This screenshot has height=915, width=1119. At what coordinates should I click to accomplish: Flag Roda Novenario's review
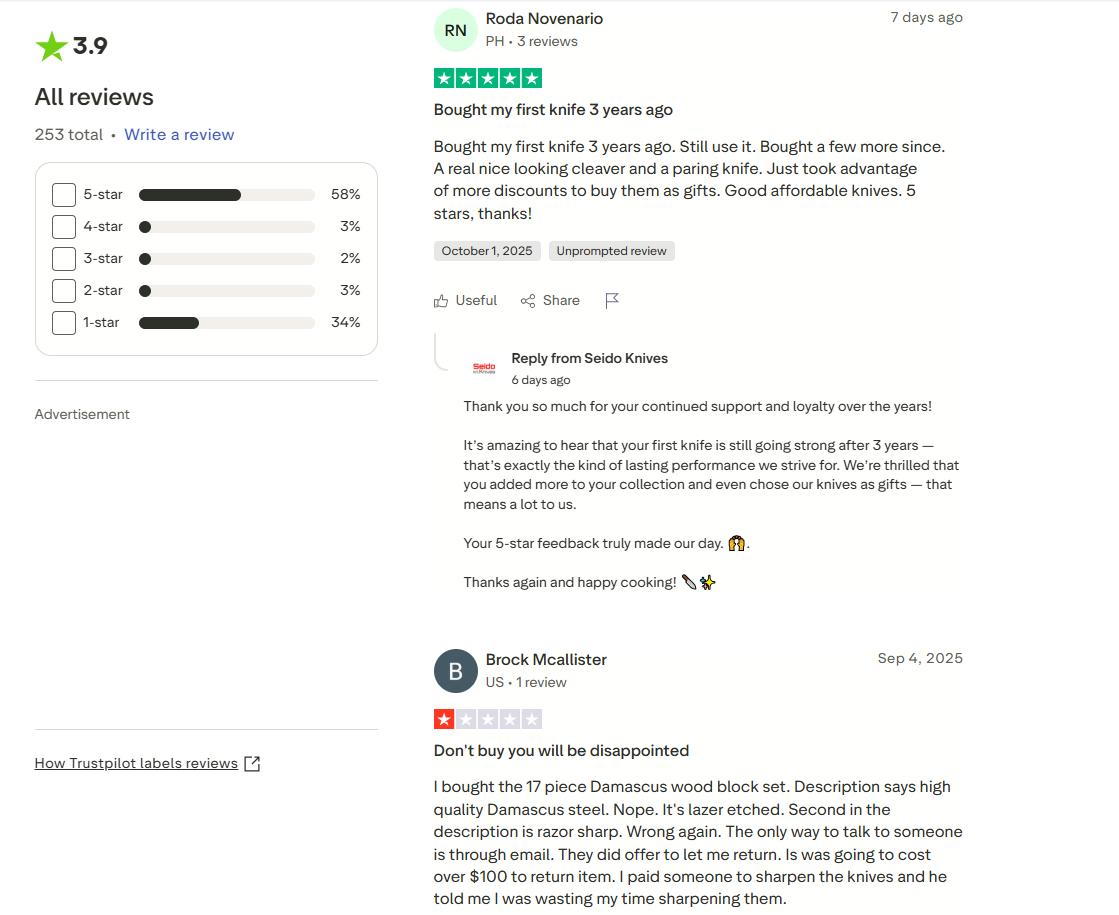612,301
